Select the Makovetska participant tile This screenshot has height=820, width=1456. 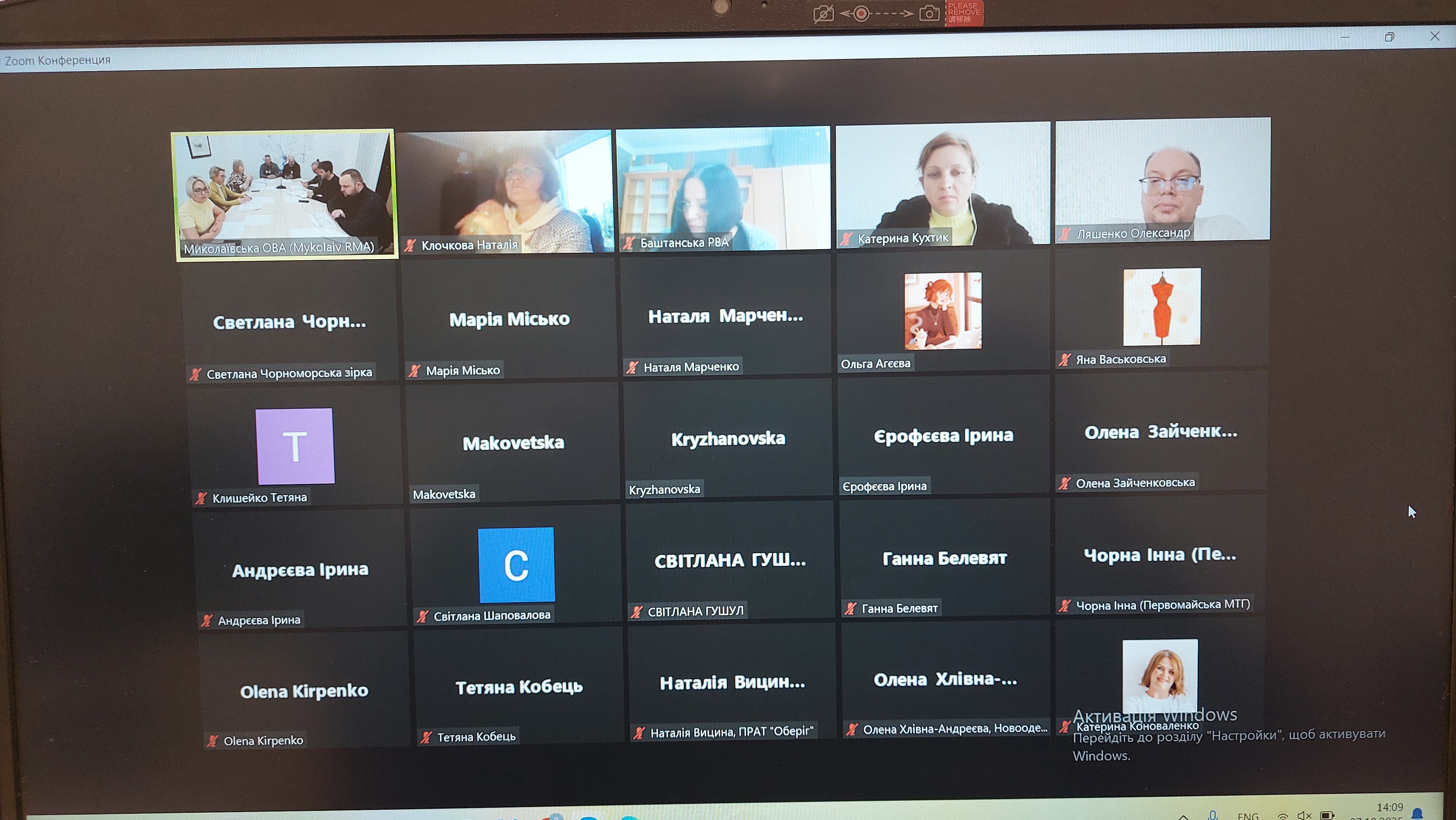pos(513,443)
